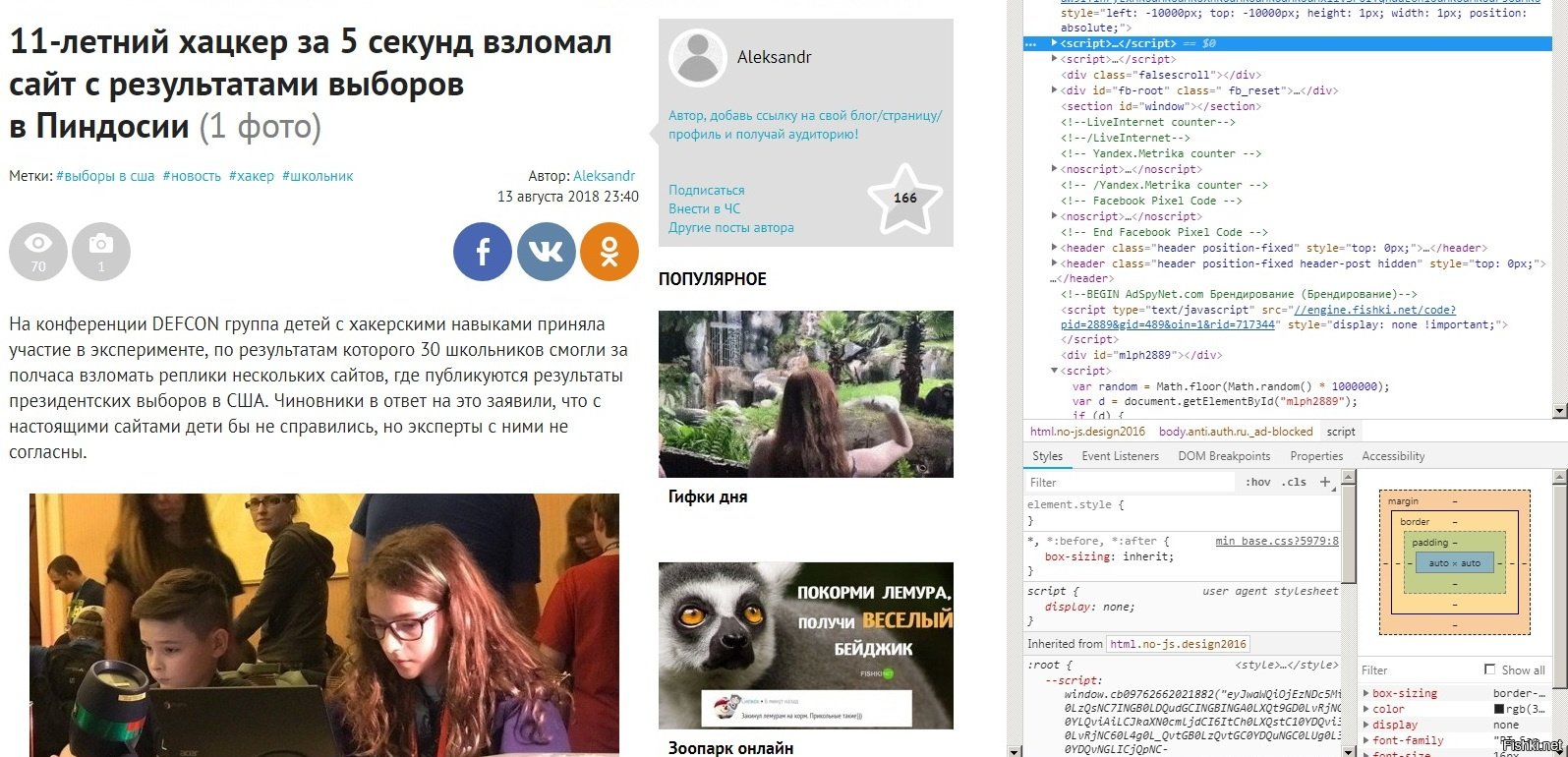Expand the font-family computed property
Viewport: 1568px width, 757px height.
[1365, 740]
